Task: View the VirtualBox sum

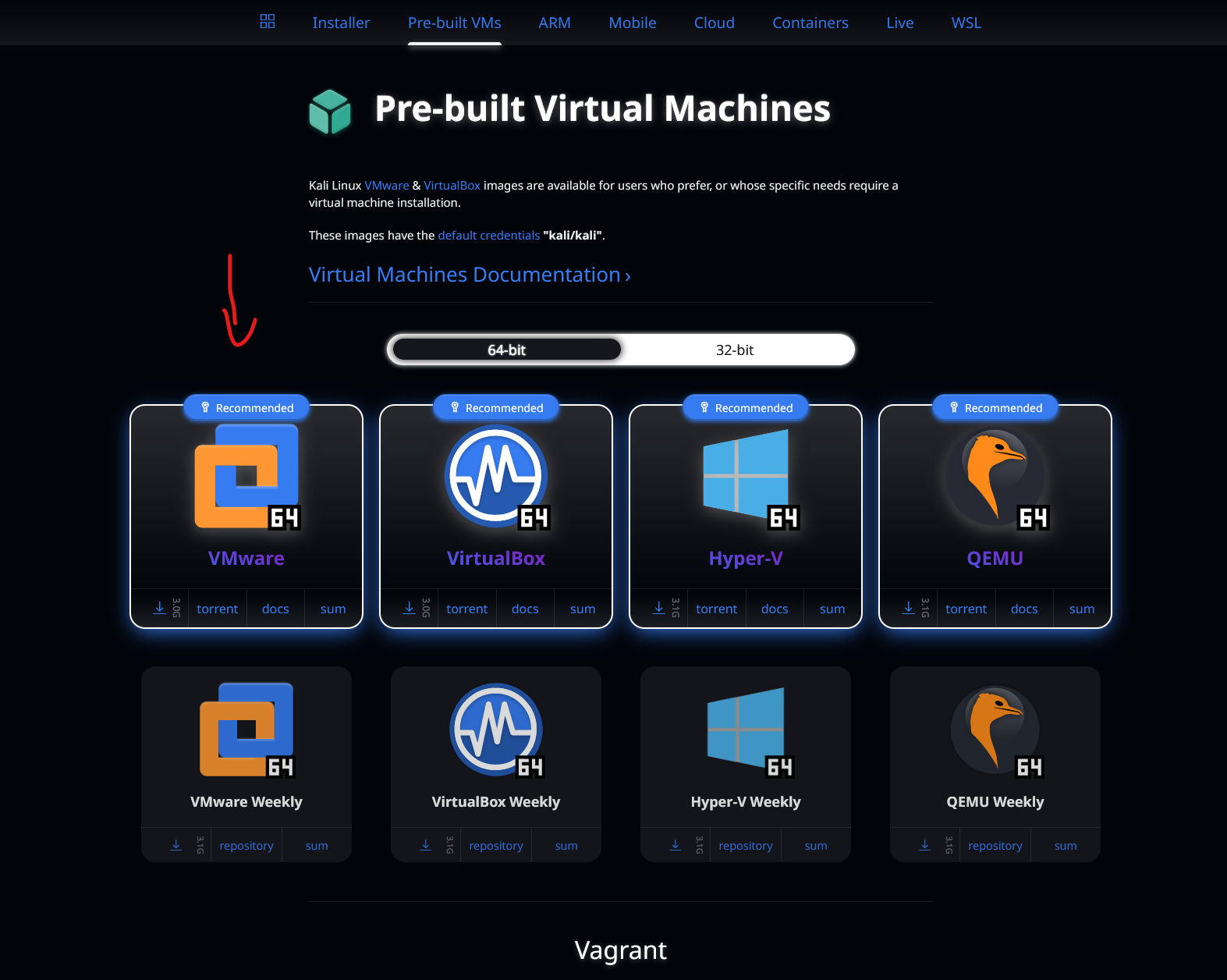Action: point(583,609)
